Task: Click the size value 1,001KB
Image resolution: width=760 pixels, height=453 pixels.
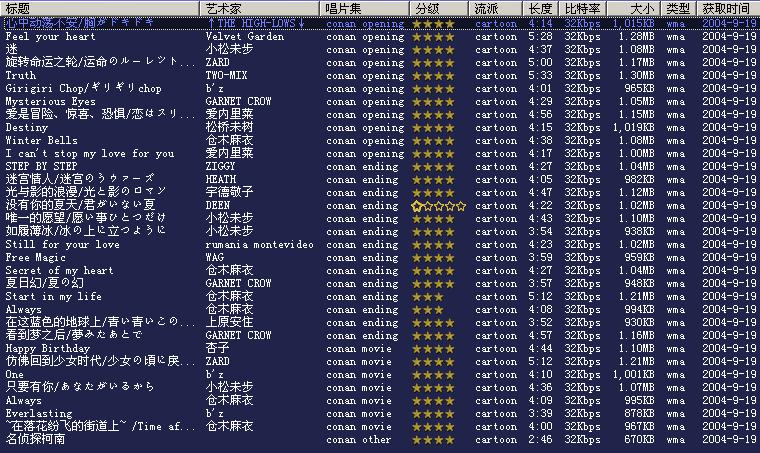Action: tap(633, 375)
